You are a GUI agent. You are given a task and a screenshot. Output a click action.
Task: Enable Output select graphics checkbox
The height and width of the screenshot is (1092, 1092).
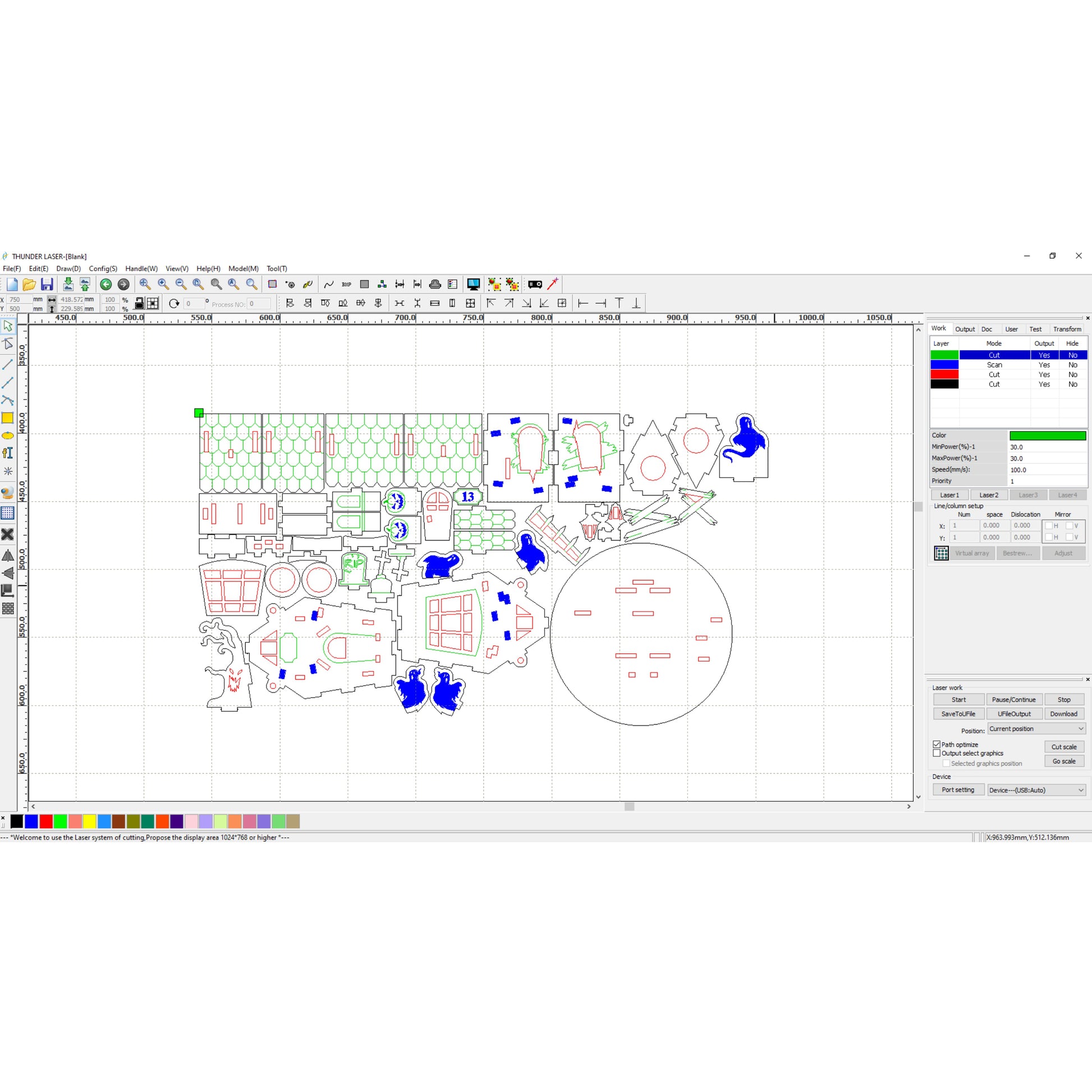[x=937, y=753]
